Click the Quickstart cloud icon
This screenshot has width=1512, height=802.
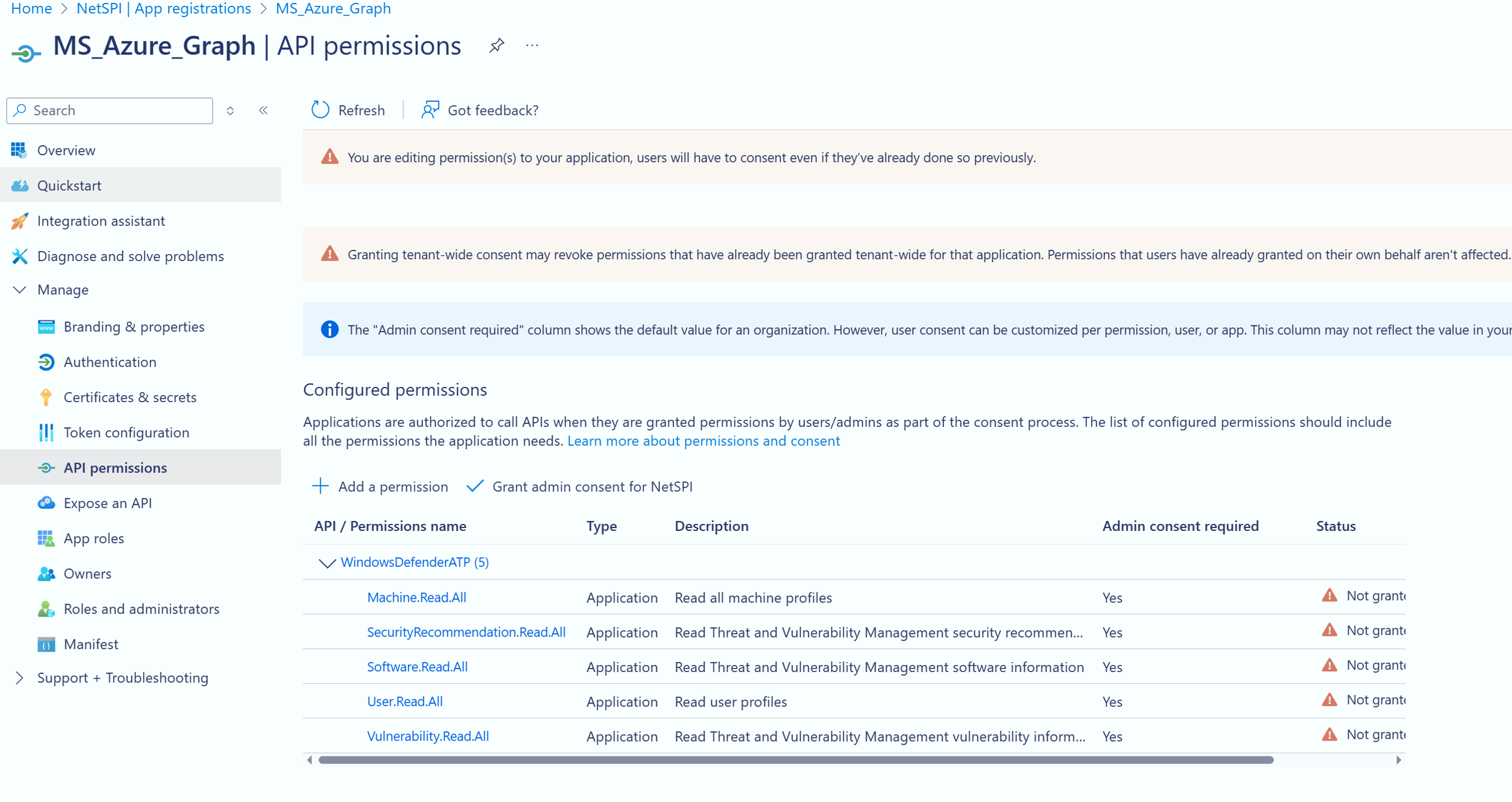pyautogui.click(x=19, y=186)
